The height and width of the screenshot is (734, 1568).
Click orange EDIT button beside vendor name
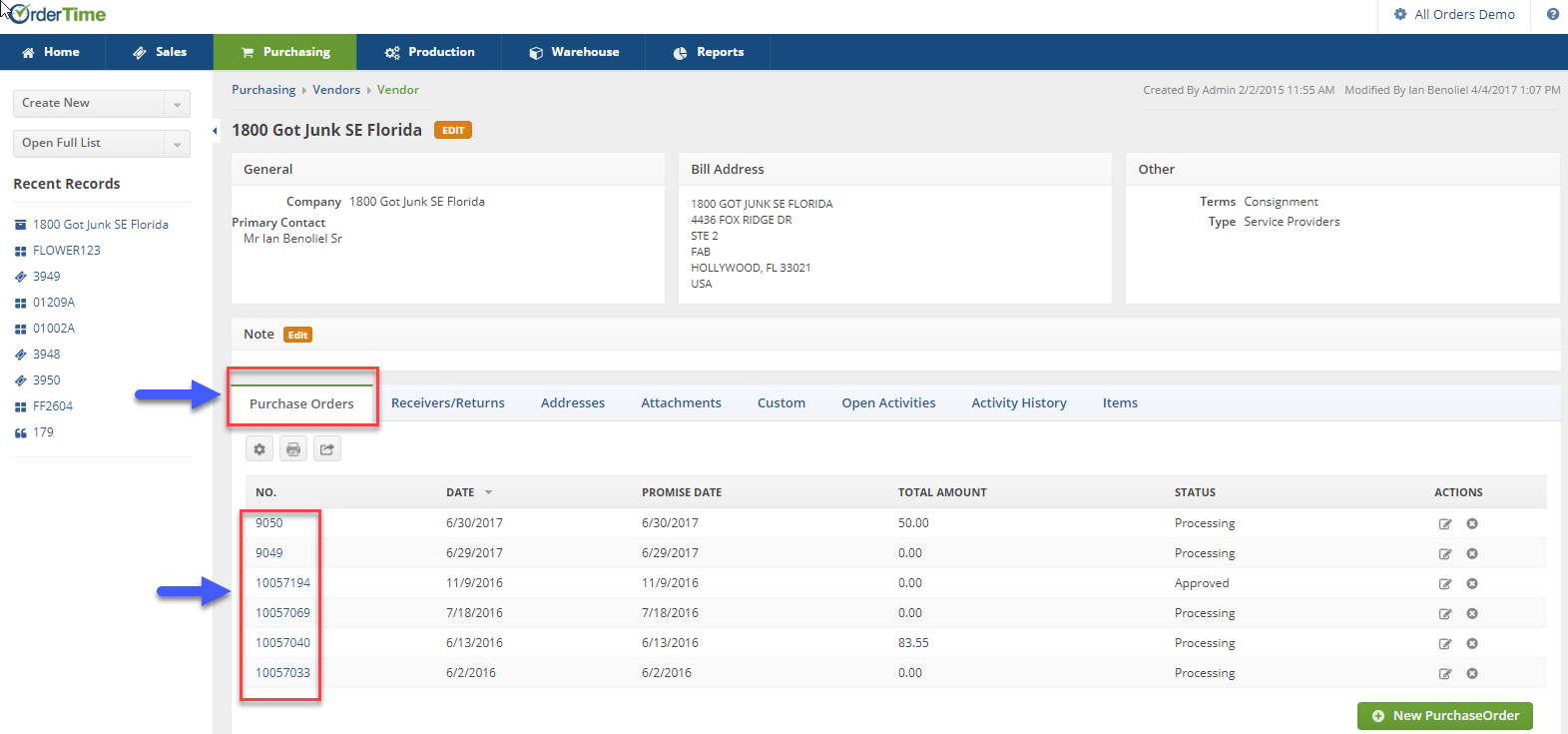pos(453,131)
